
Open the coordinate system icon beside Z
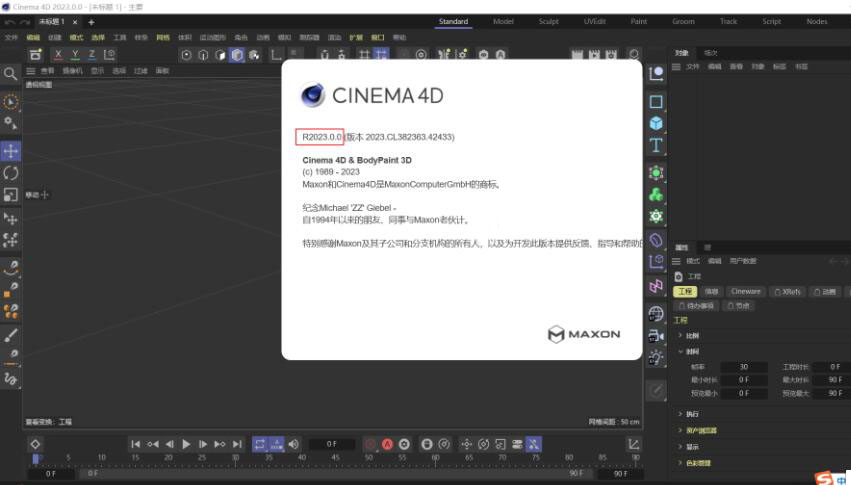click(x=109, y=55)
